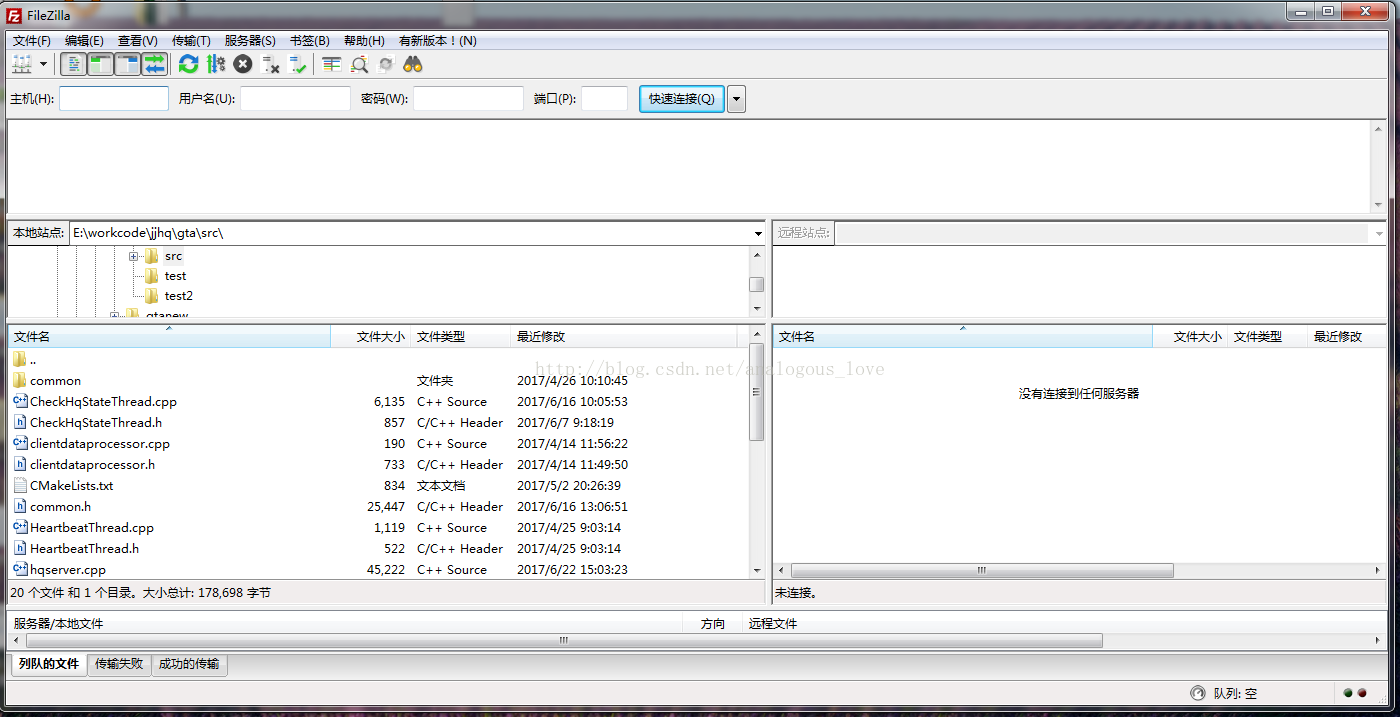Sort local files by 最近修改 column
The width and height of the screenshot is (1400, 717).
pyautogui.click(x=624, y=337)
